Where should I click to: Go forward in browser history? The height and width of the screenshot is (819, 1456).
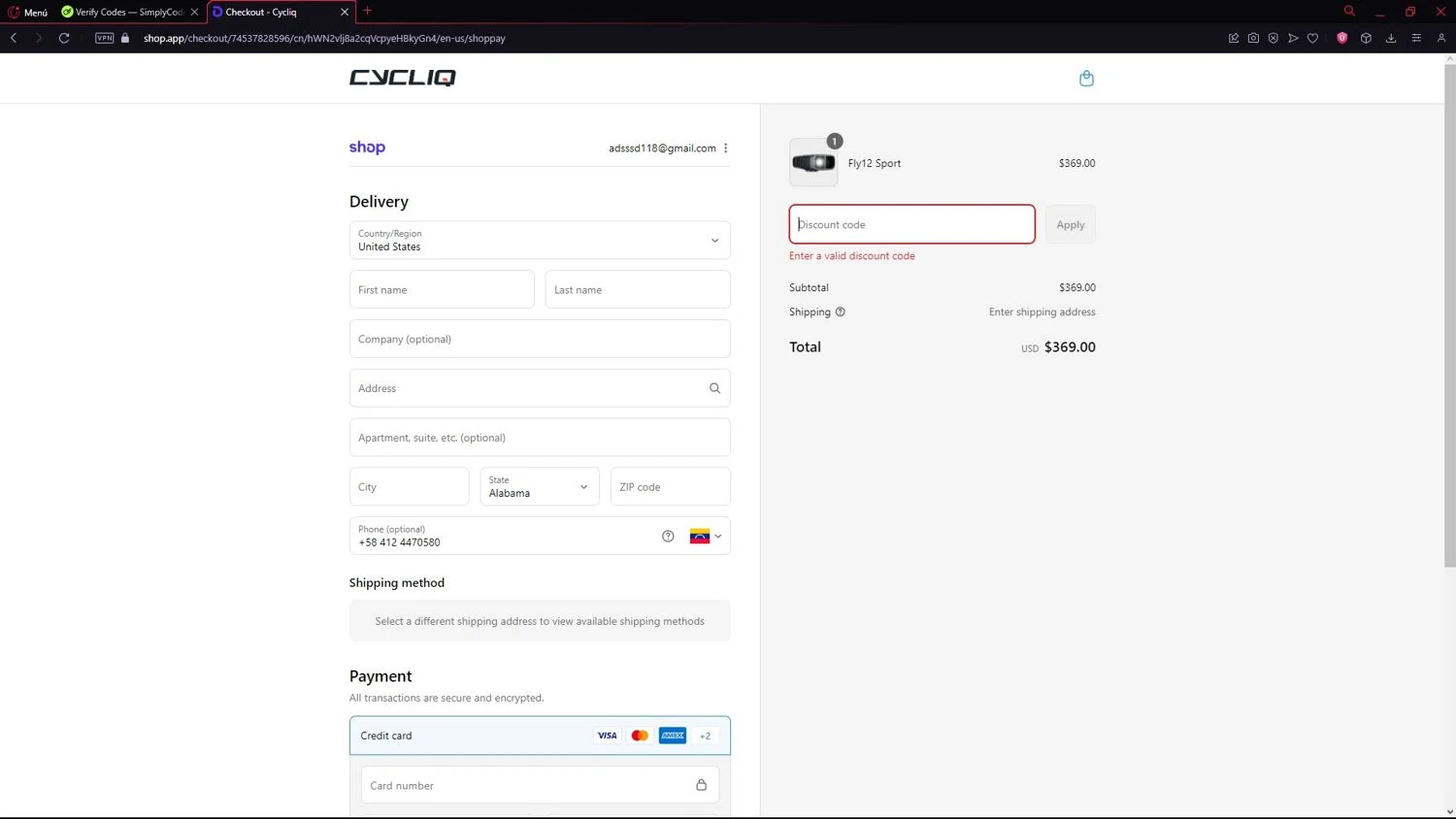tap(39, 38)
